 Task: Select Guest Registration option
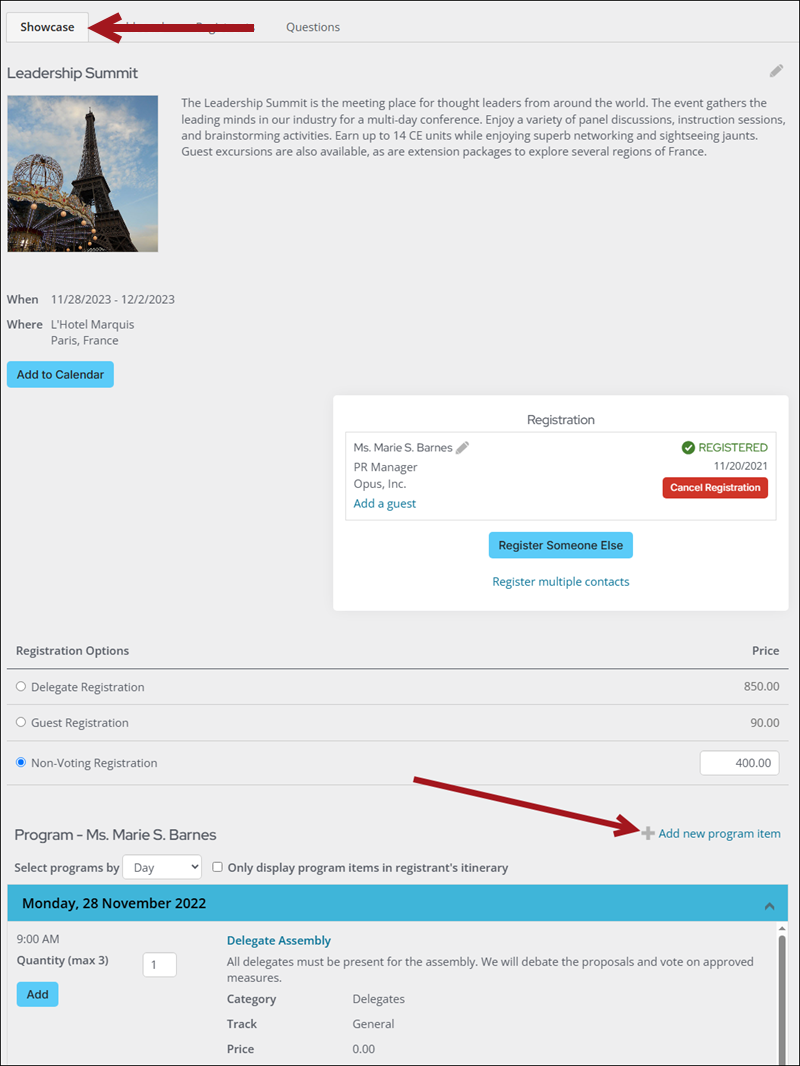point(21,722)
